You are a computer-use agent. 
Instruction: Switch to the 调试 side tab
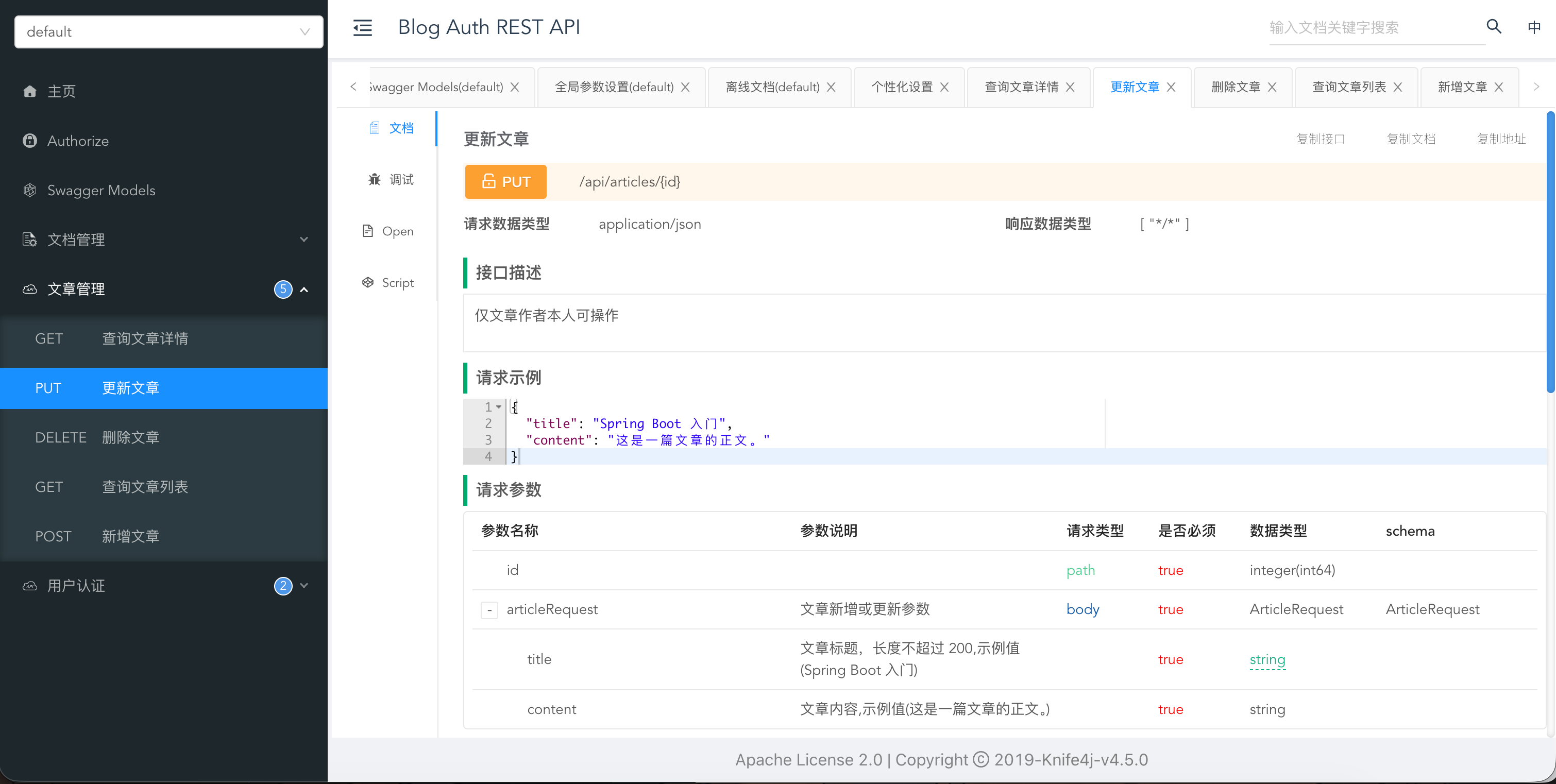391,179
